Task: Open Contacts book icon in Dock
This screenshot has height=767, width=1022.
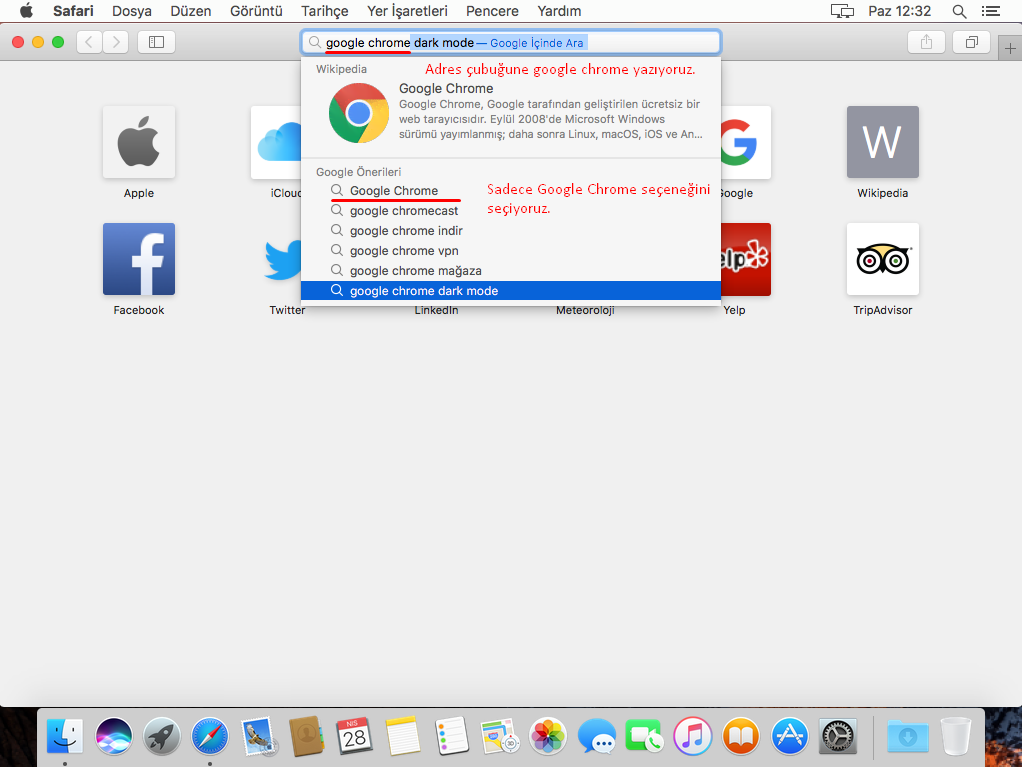Action: click(306, 736)
